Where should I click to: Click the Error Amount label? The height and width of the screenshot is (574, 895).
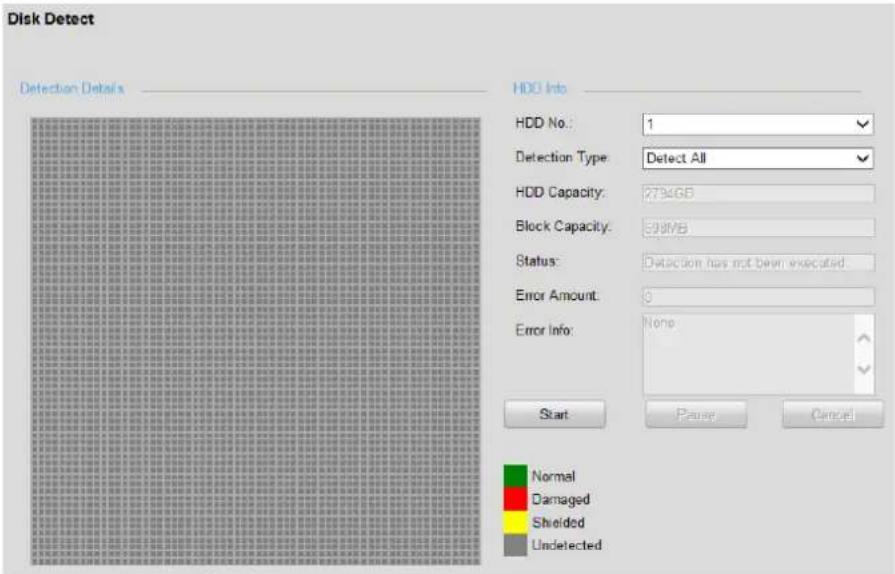(557, 296)
